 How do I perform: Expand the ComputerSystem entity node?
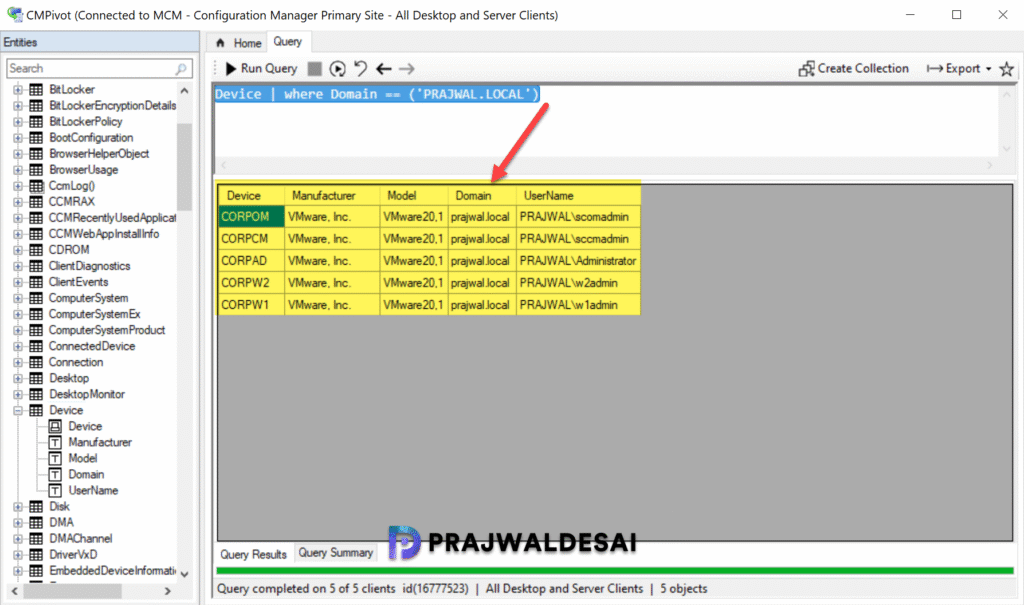click(18, 299)
